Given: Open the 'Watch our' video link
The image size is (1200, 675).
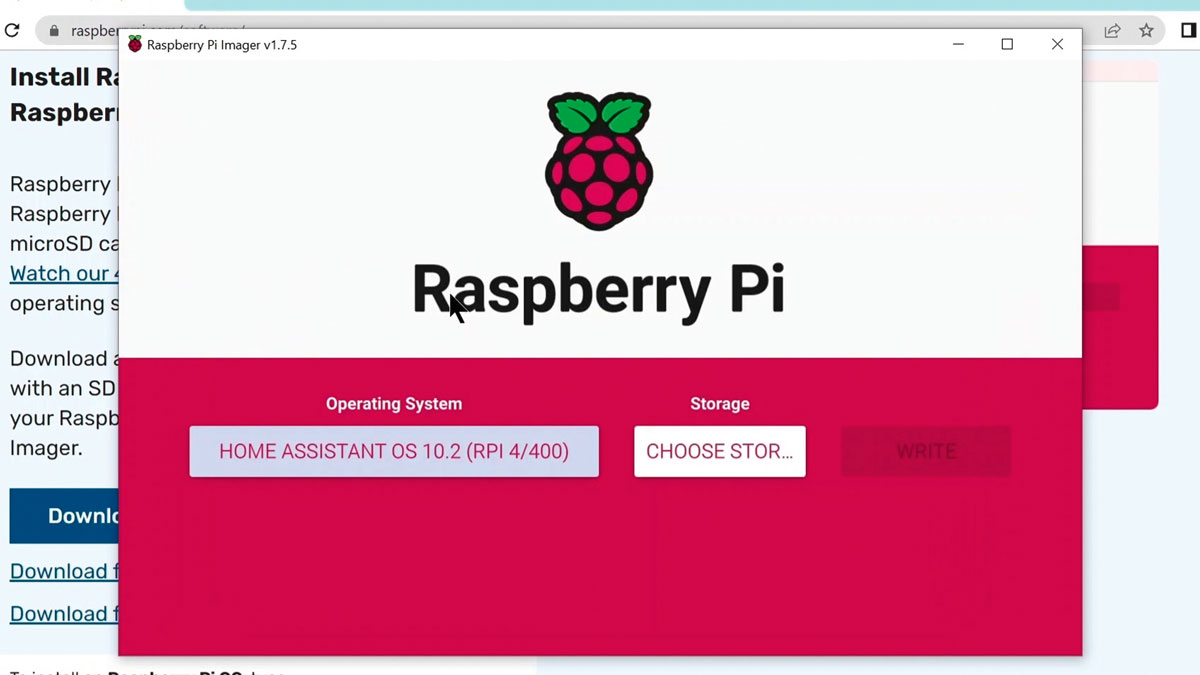Looking at the screenshot, I should pos(64,273).
